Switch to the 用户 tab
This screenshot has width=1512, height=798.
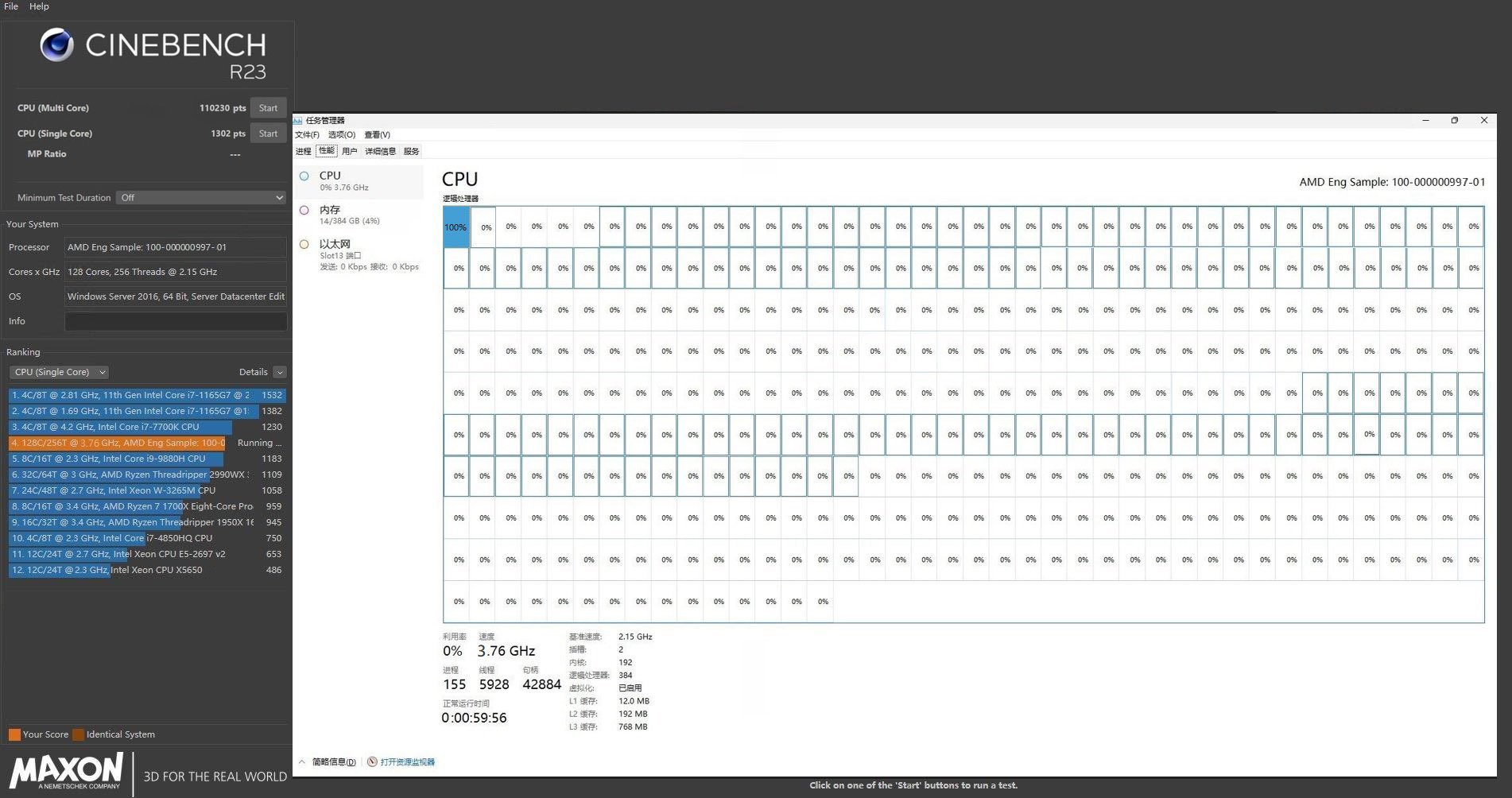tap(350, 151)
